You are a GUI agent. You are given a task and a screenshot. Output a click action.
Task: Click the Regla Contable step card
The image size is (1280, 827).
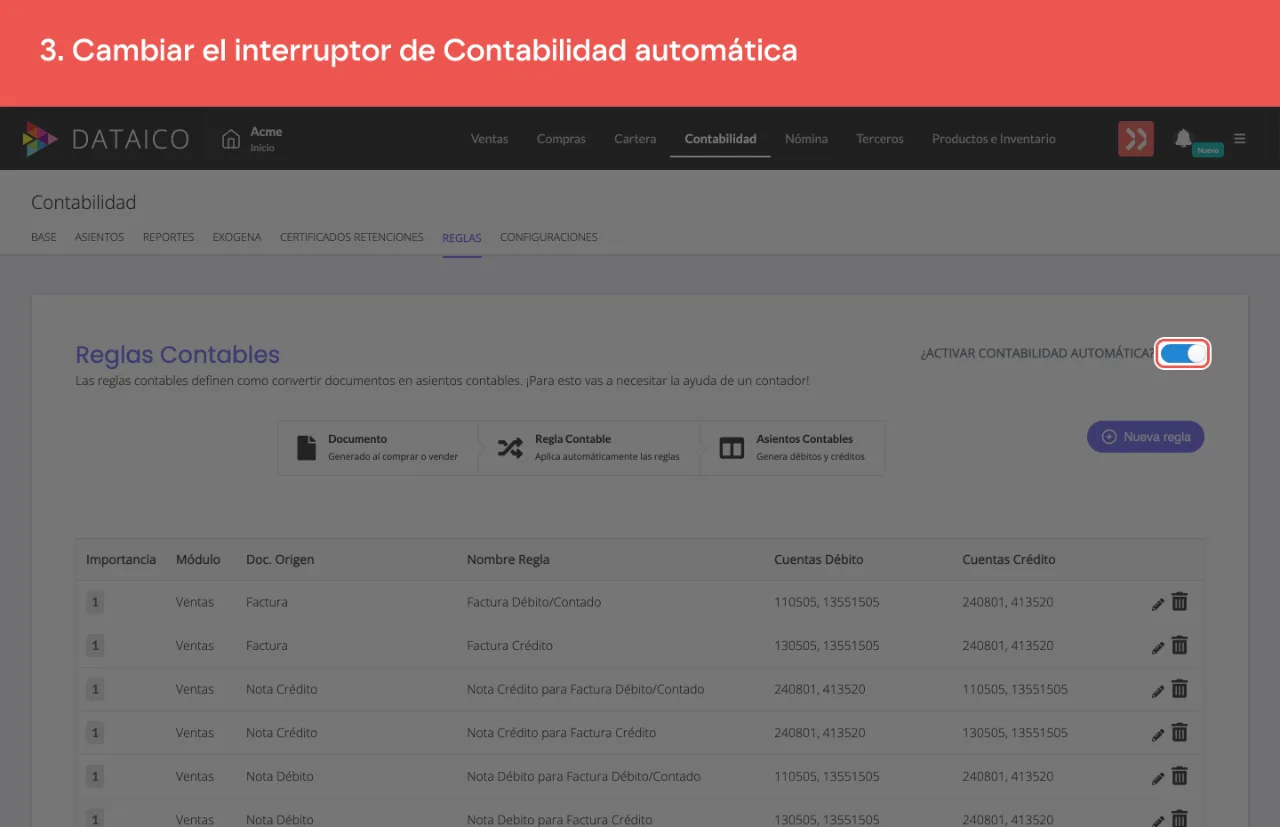tap(592, 447)
